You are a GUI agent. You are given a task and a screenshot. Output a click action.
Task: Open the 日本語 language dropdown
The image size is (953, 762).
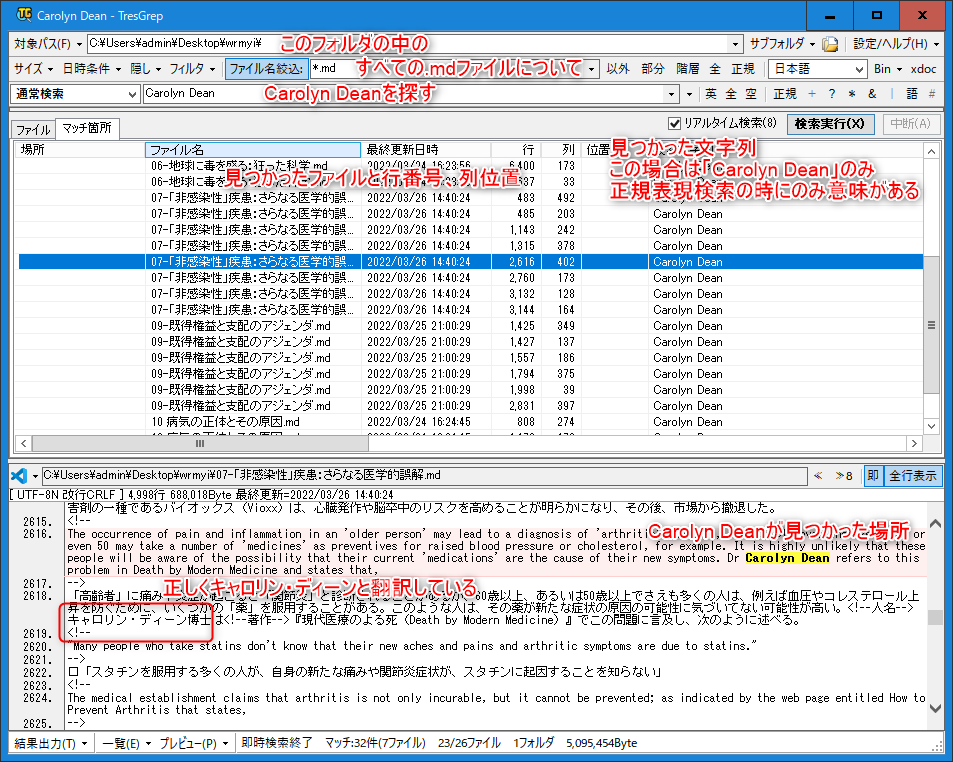817,69
